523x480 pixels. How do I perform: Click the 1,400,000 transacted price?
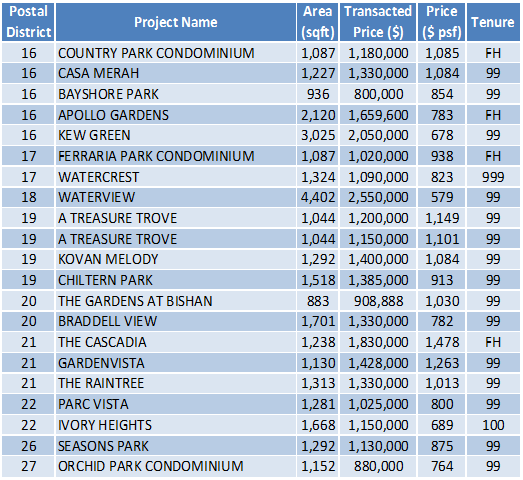tap(378, 259)
